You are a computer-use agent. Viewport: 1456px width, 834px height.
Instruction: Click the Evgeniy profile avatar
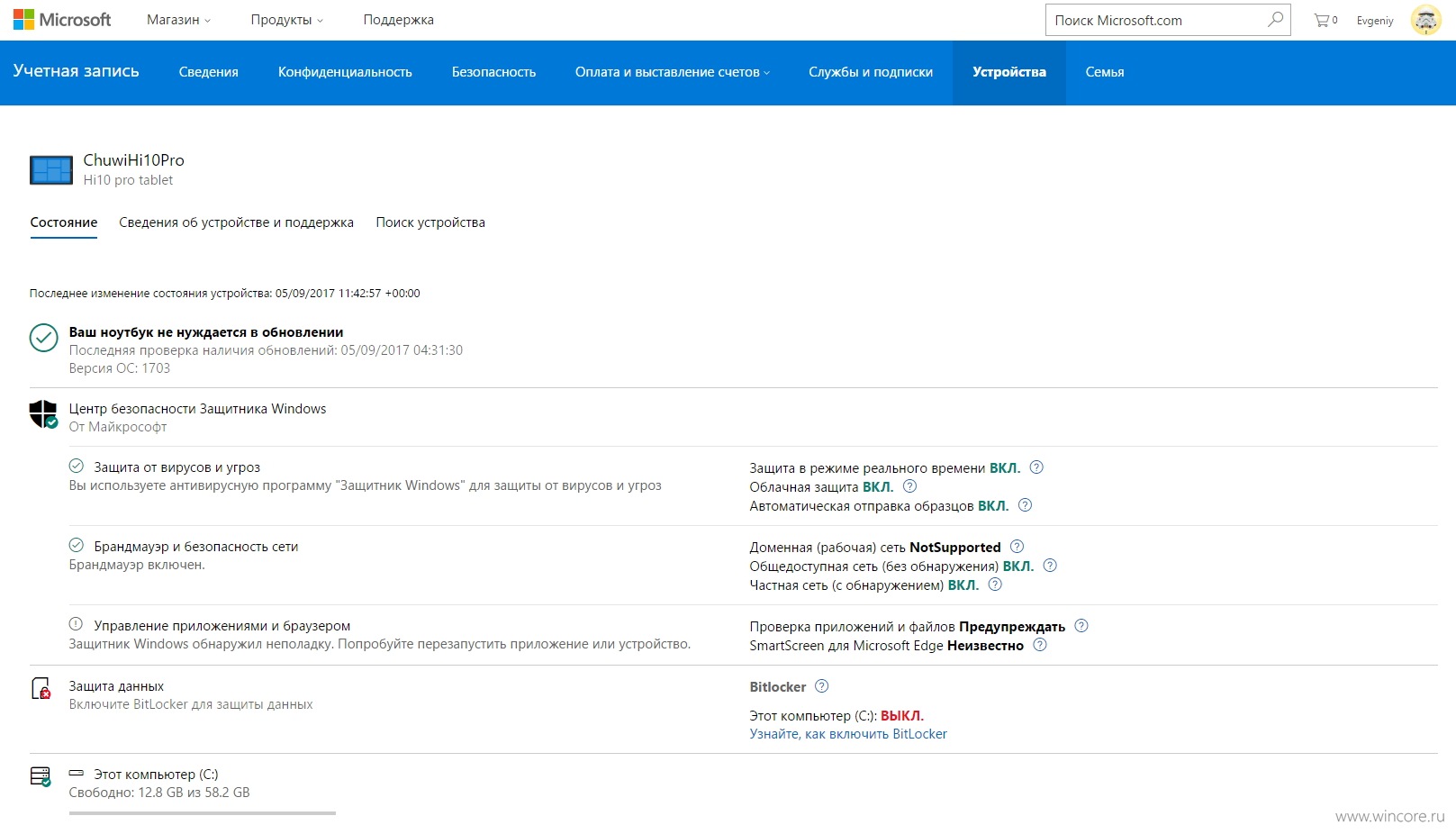(x=1425, y=20)
